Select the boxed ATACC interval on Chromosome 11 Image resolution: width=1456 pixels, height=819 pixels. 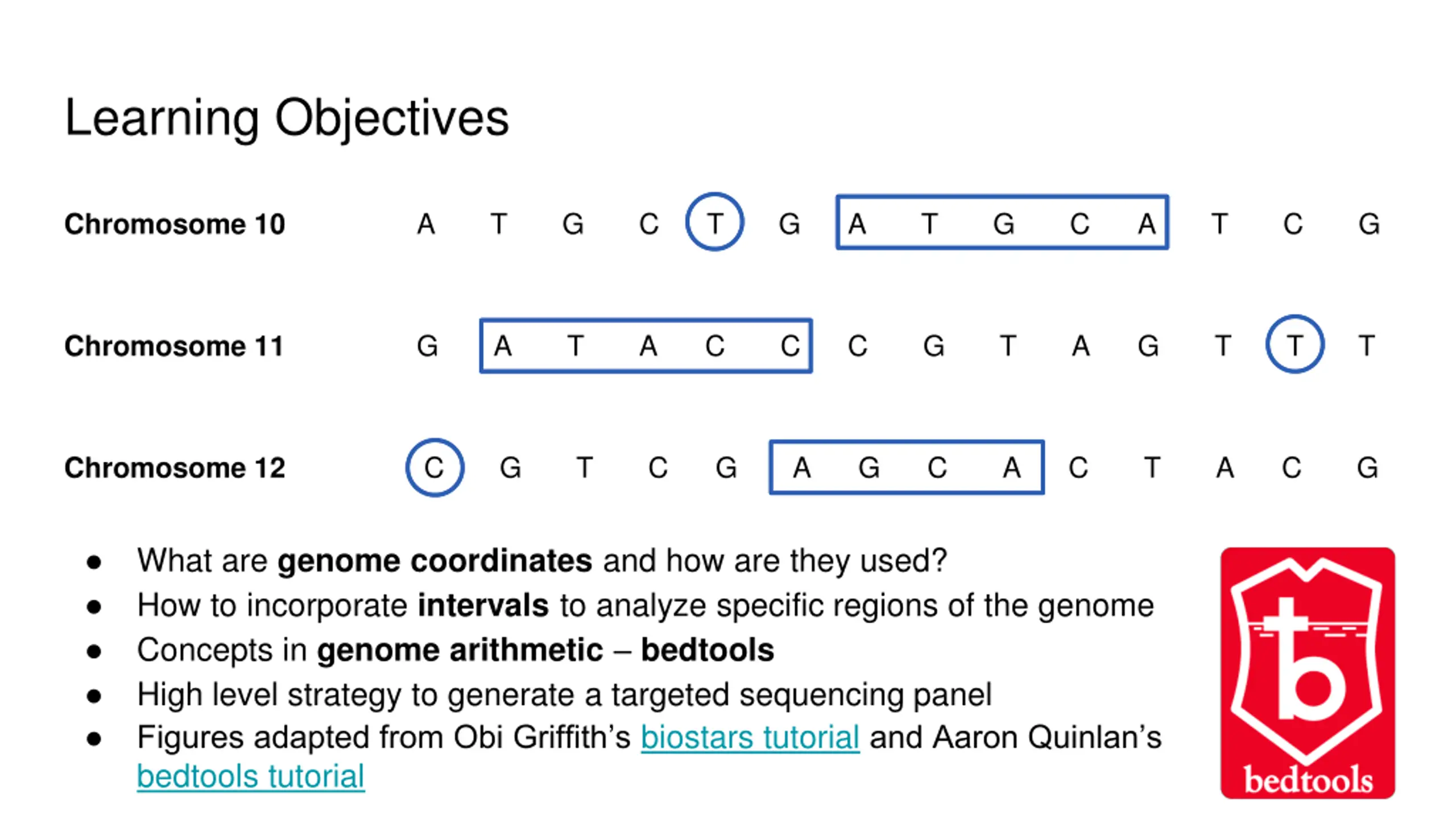coord(646,345)
